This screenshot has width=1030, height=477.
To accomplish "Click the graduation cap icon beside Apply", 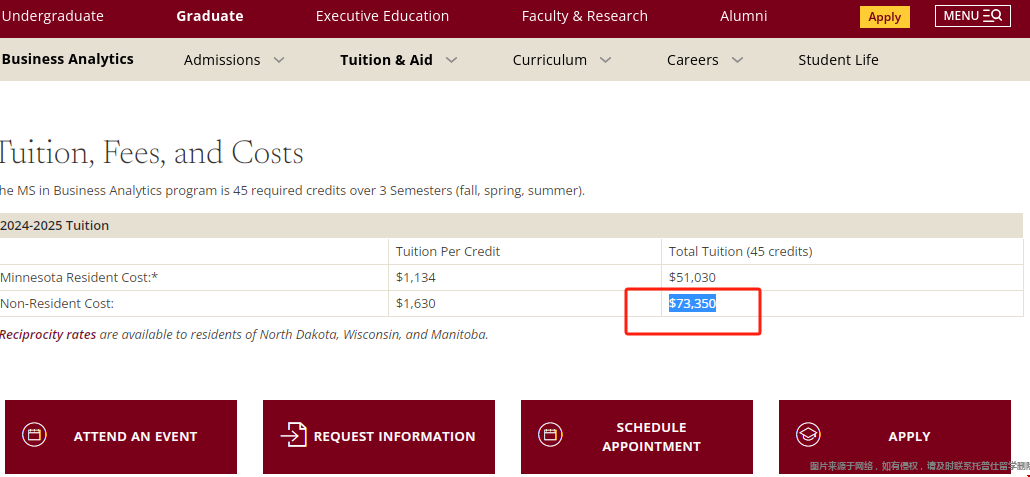I will pyautogui.click(x=808, y=435).
